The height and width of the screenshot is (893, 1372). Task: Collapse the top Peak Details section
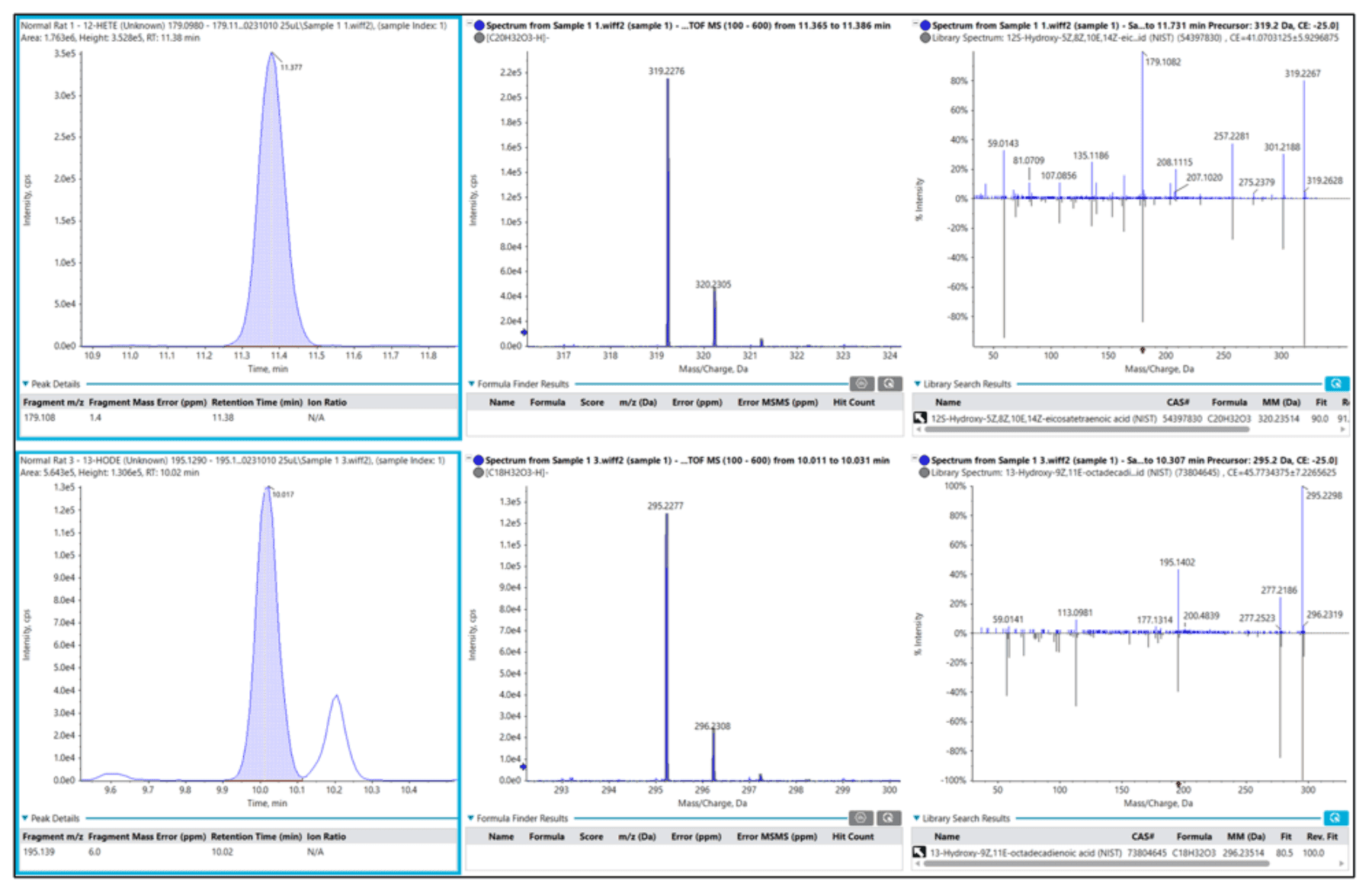tap(26, 384)
